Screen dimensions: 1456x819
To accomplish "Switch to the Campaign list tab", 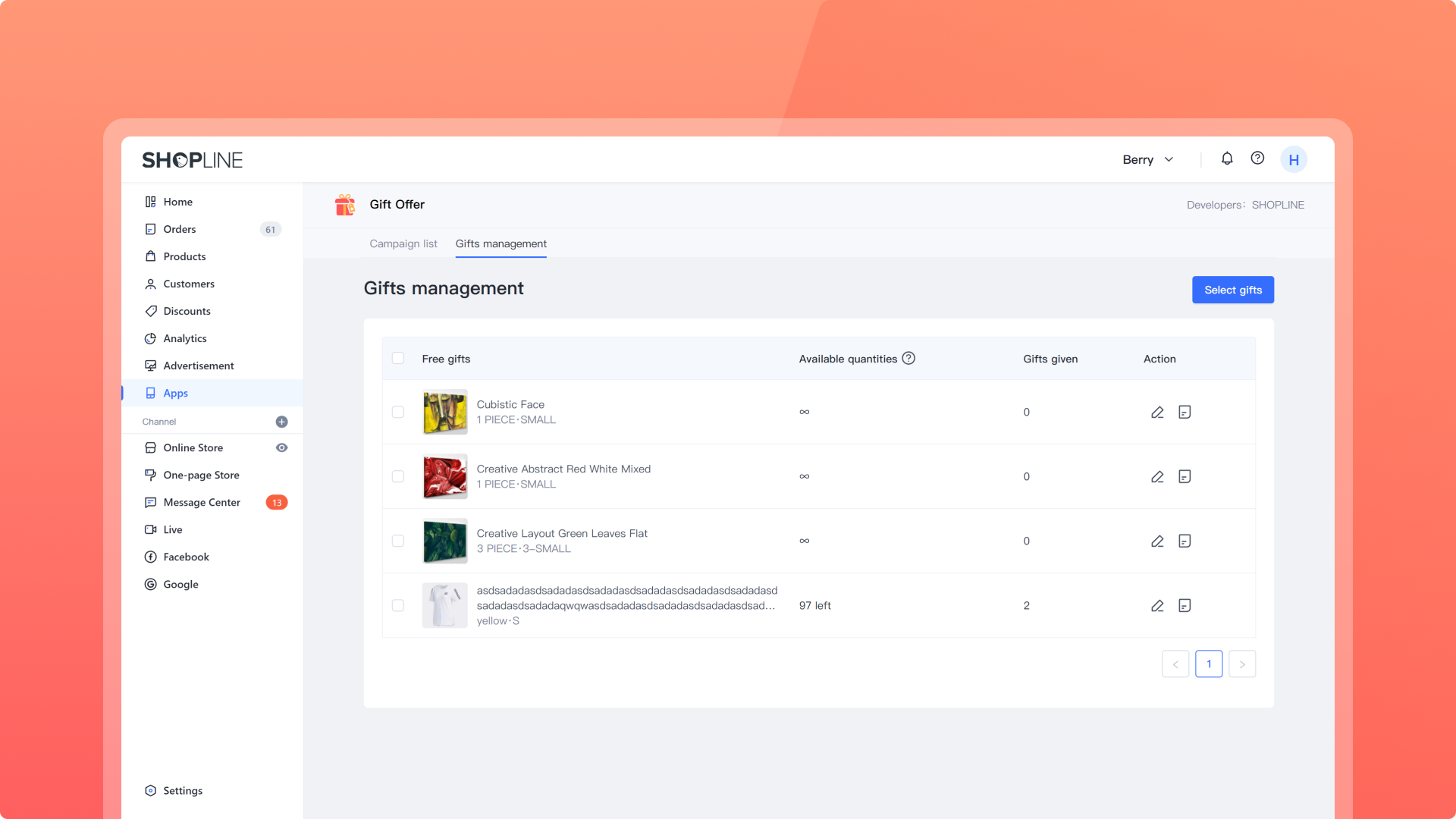I will point(403,244).
